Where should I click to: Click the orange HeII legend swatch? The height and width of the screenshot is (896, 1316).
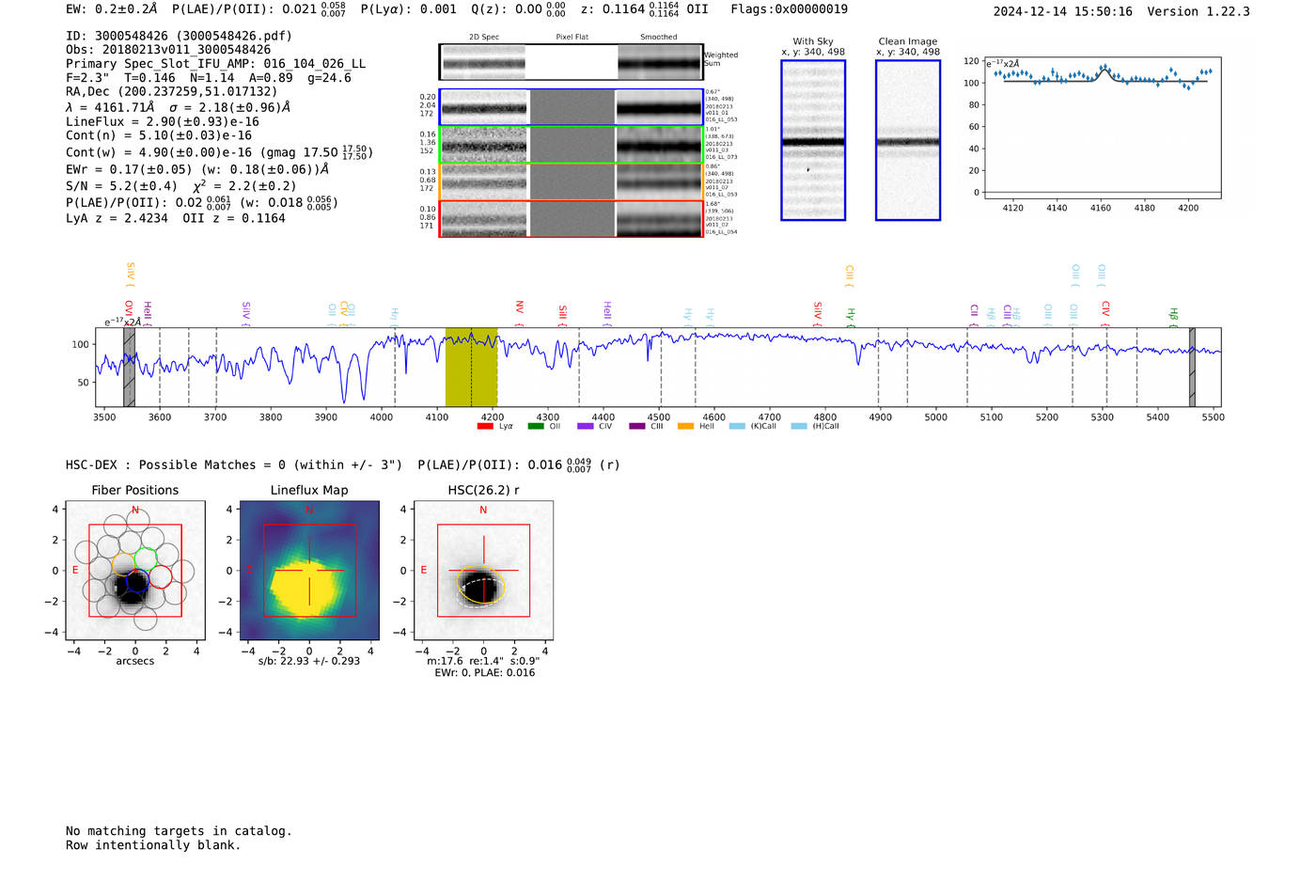[x=685, y=427]
